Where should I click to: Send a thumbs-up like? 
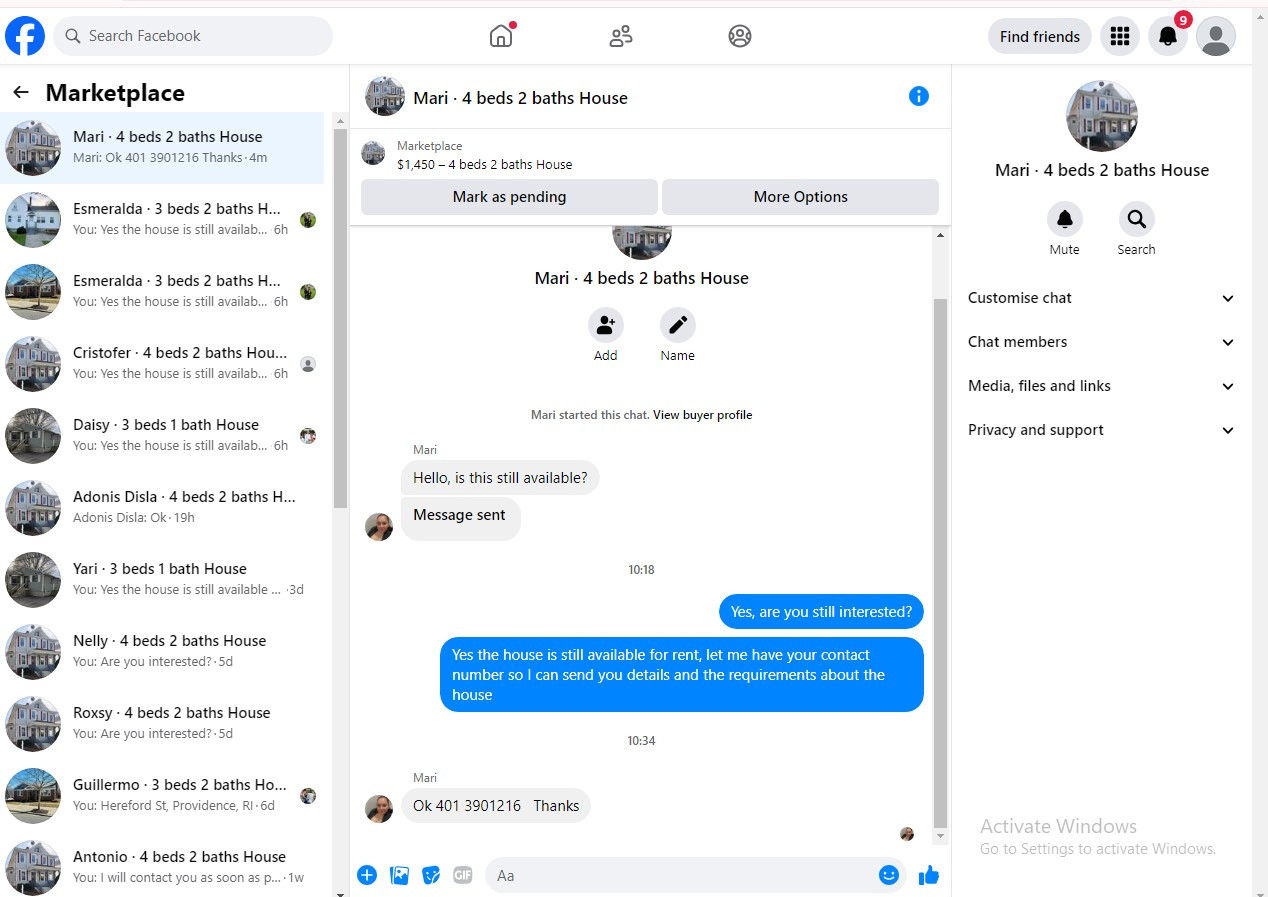(x=929, y=875)
